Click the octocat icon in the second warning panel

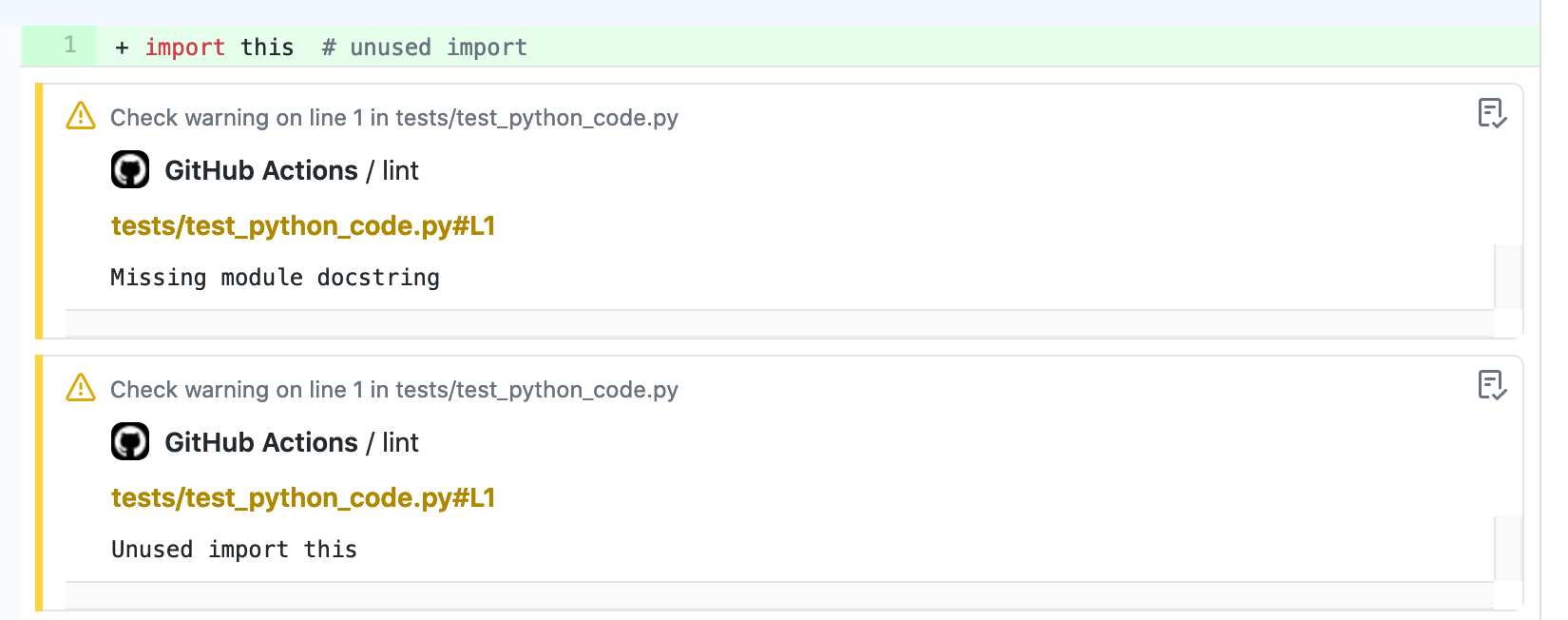tap(130, 441)
